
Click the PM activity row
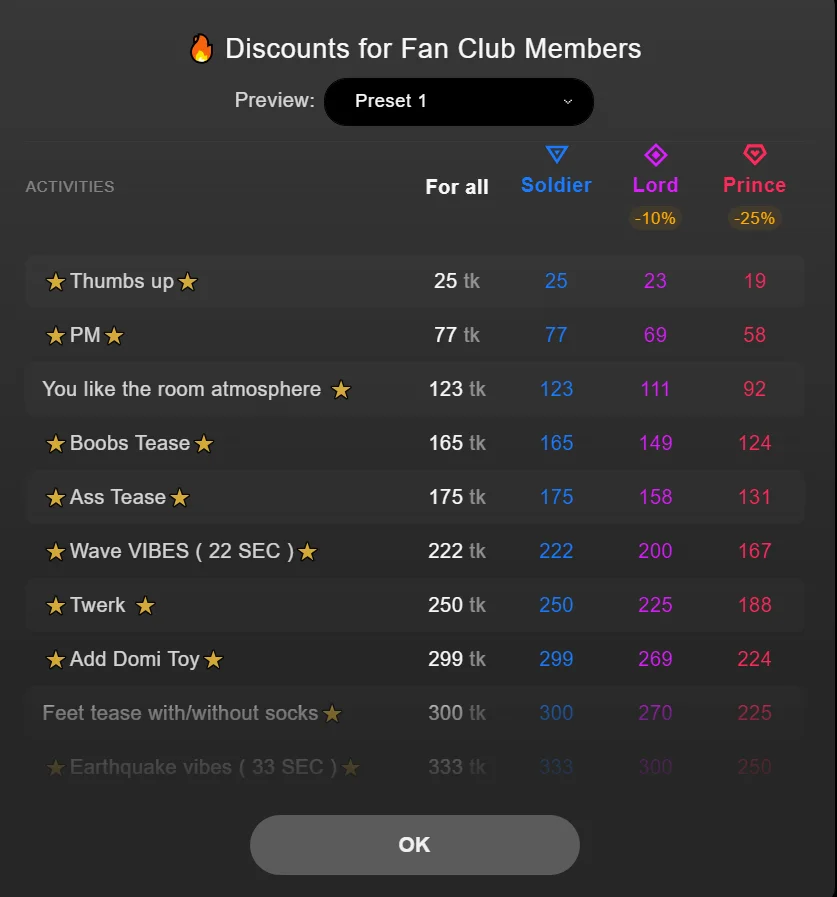(x=415, y=335)
